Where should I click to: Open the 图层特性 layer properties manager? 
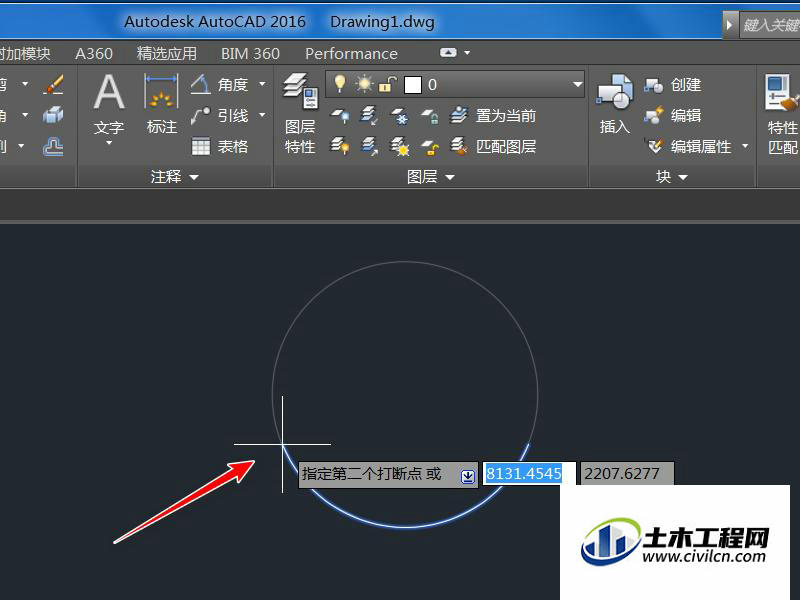[x=301, y=113]
